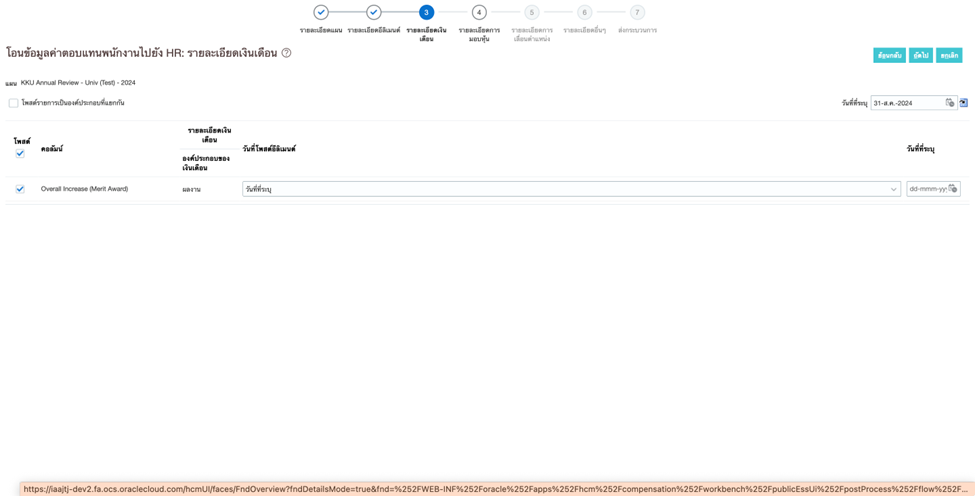This screenshot has height=496, width=975.
Task: Go to completed step 2 circle
Action: tap(374, 13)
